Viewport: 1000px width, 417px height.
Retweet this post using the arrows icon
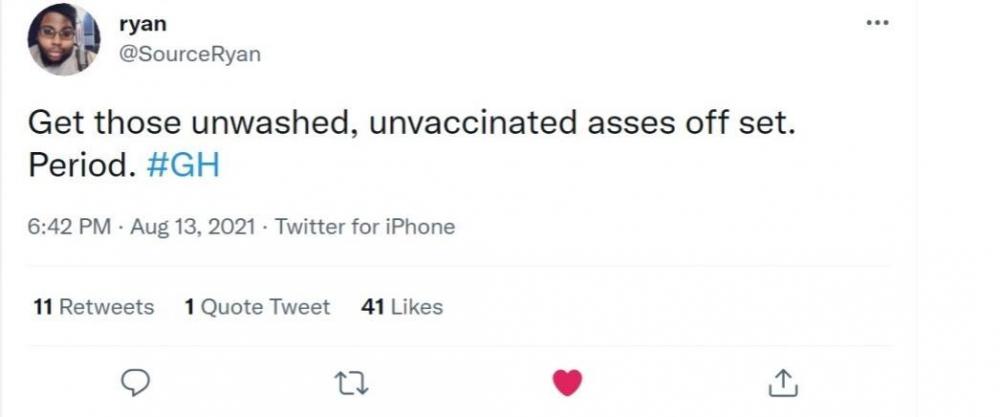(352, 381)
